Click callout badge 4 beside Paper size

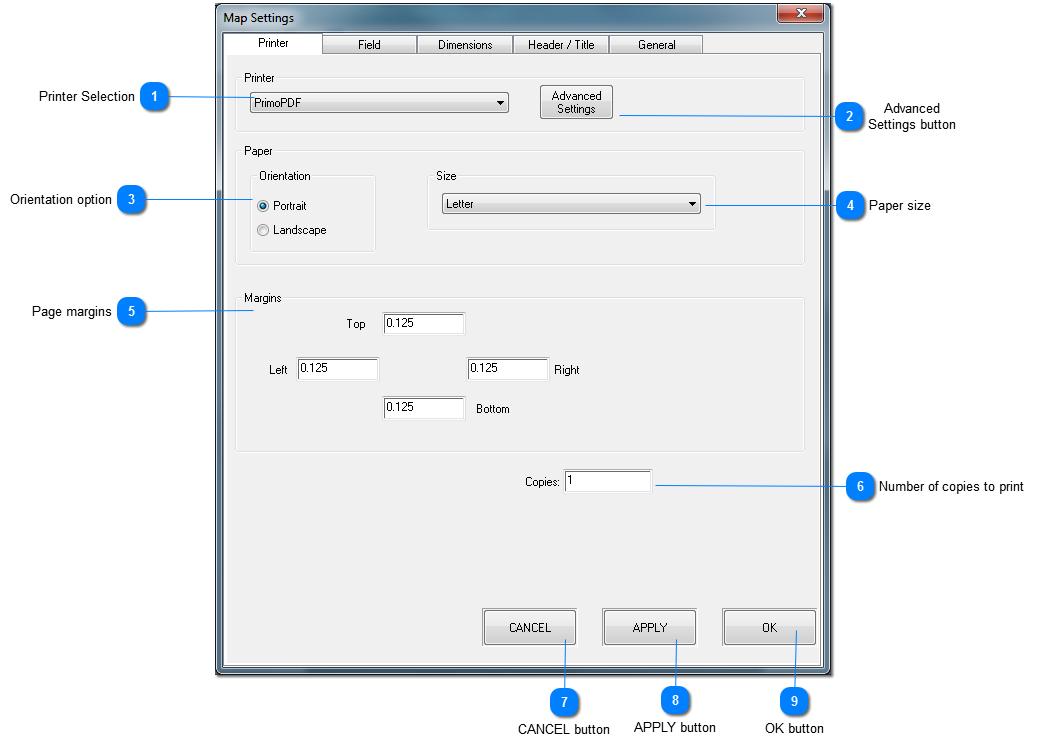coord(849,205)
